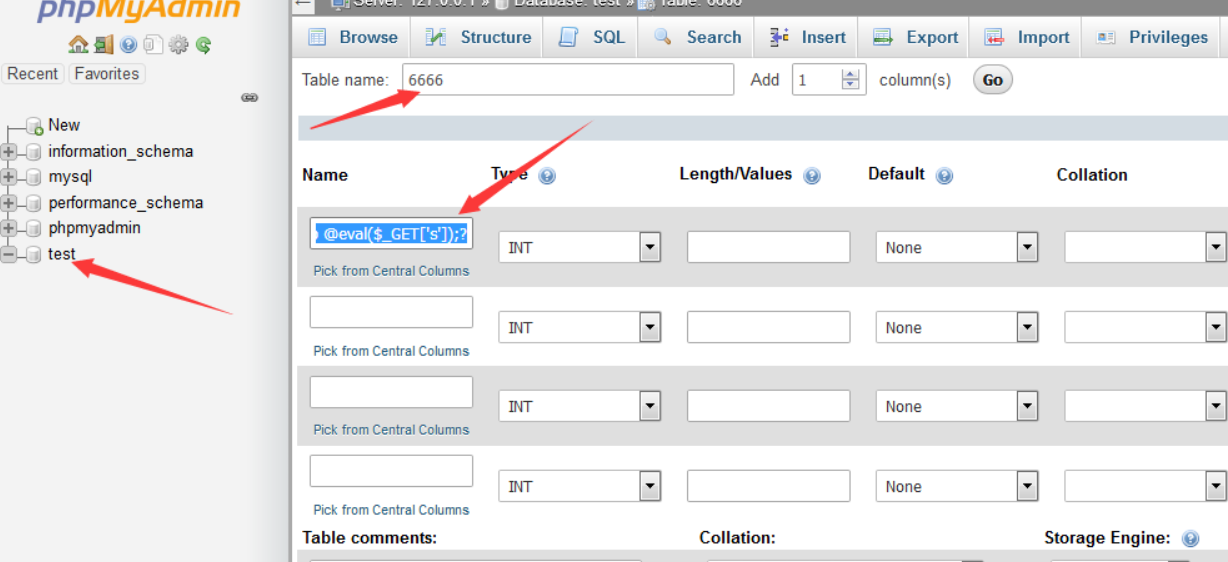Image resolution: width=1228 pixels, height=562 pixels.
Task: Open the mysql database link
Action: pyautogui.click(x=70, y=177)
